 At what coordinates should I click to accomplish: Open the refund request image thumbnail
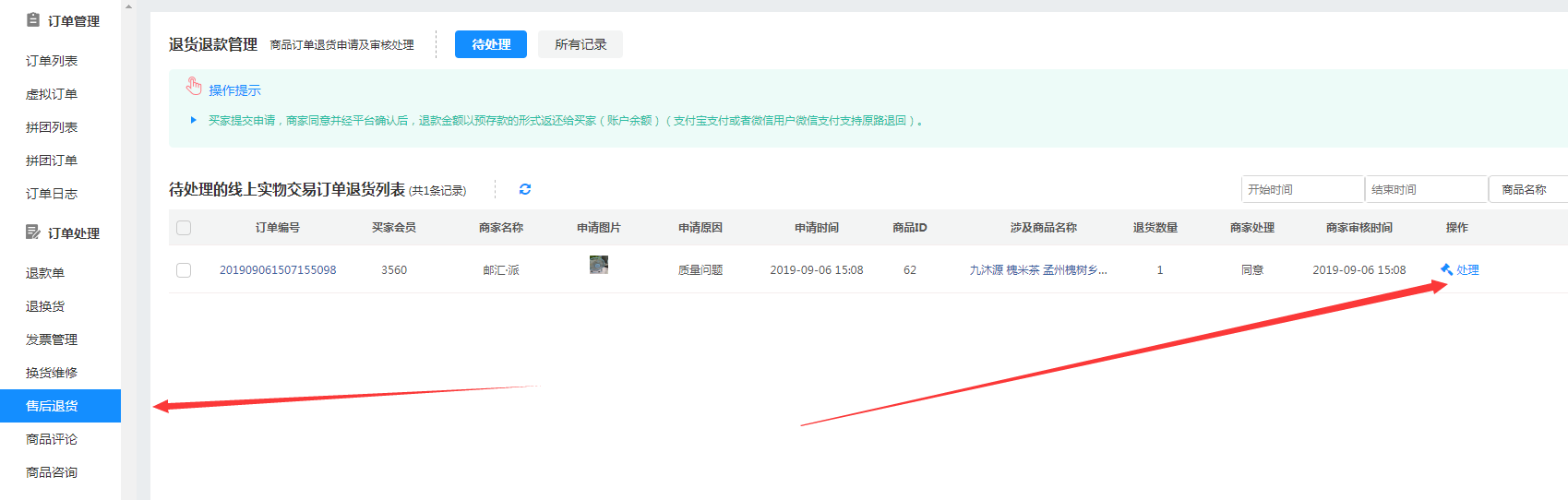coord(599,266)
